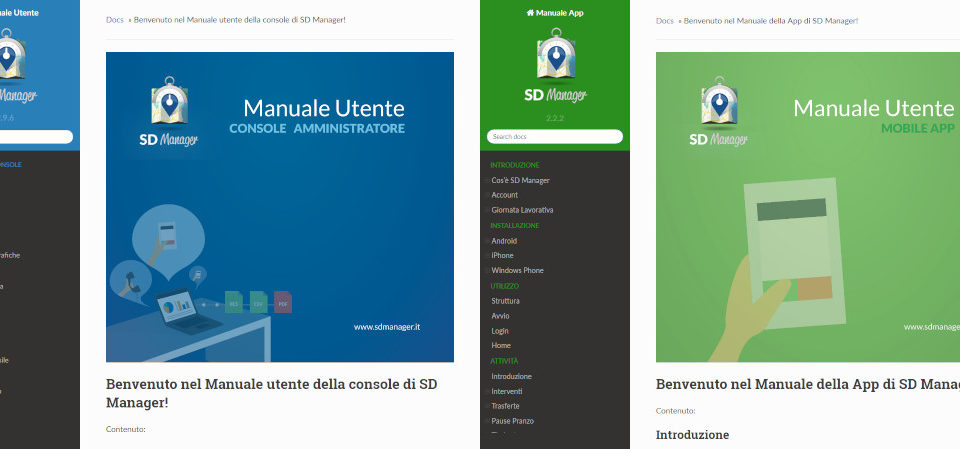Open Pause Pranzo in the sidebar

[513, 421]
